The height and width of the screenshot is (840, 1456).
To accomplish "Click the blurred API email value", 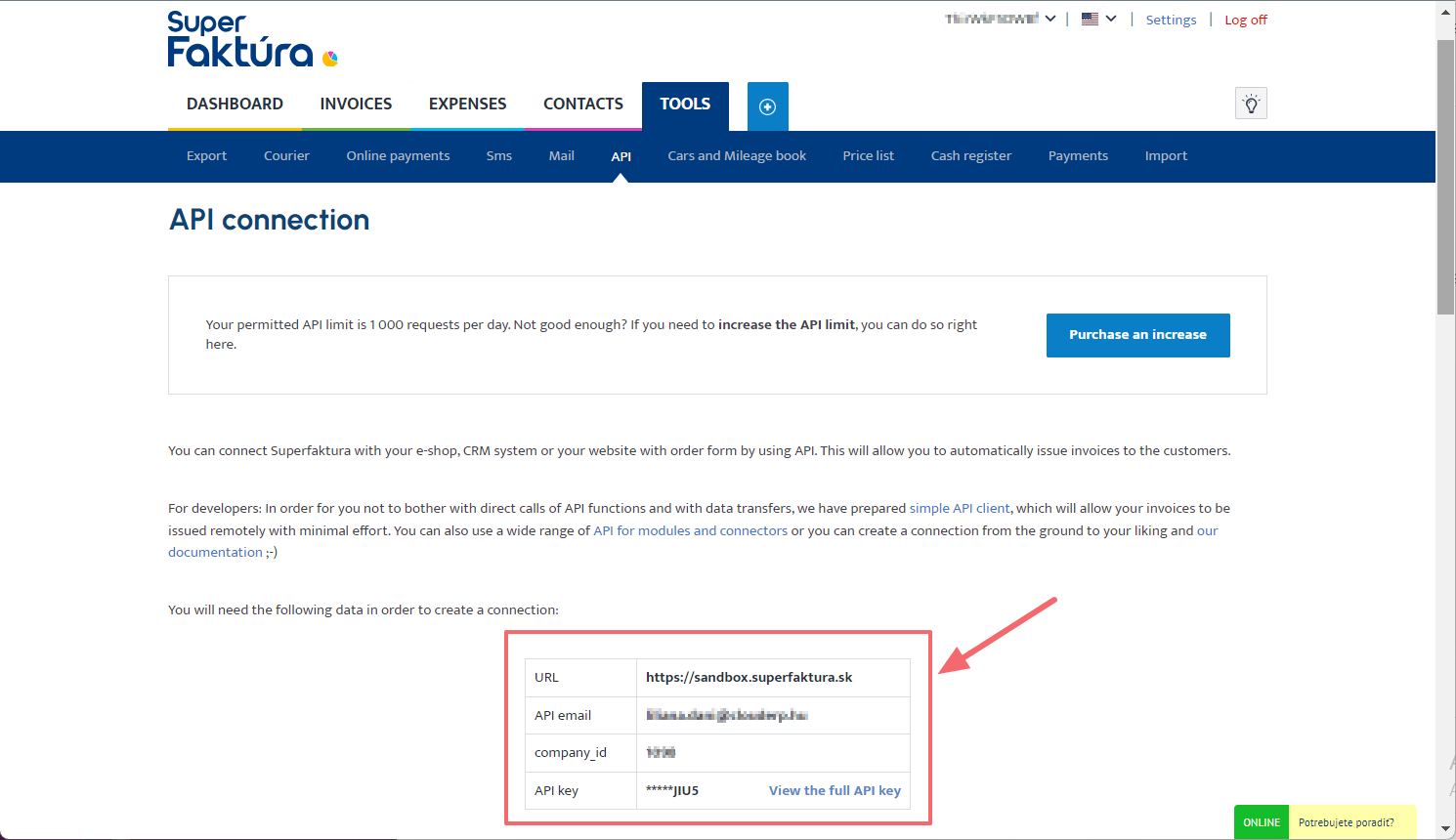I will [727, 715].
